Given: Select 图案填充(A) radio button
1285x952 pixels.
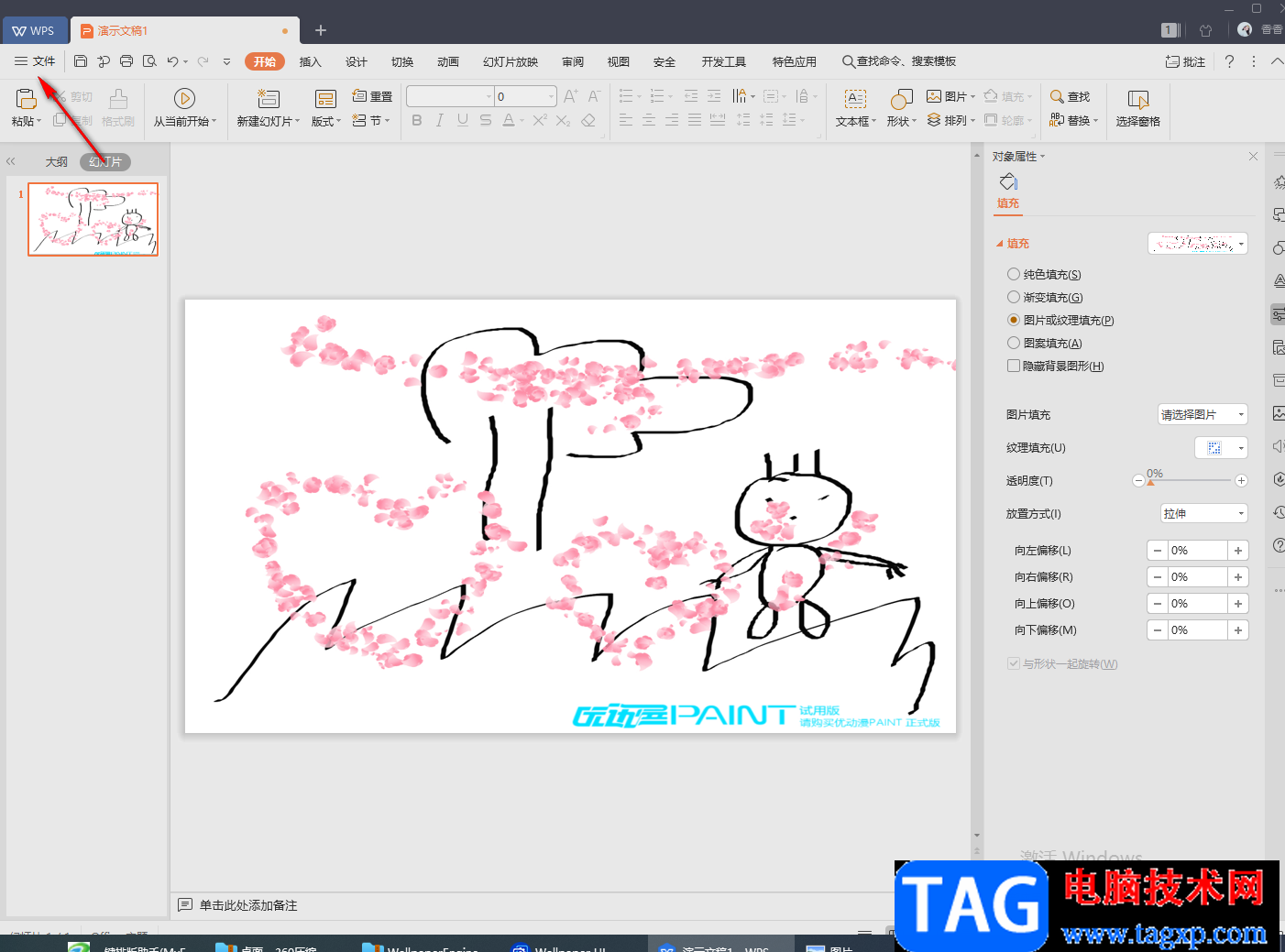Looking at the screenshot, I should click(x=1013, y=343).
